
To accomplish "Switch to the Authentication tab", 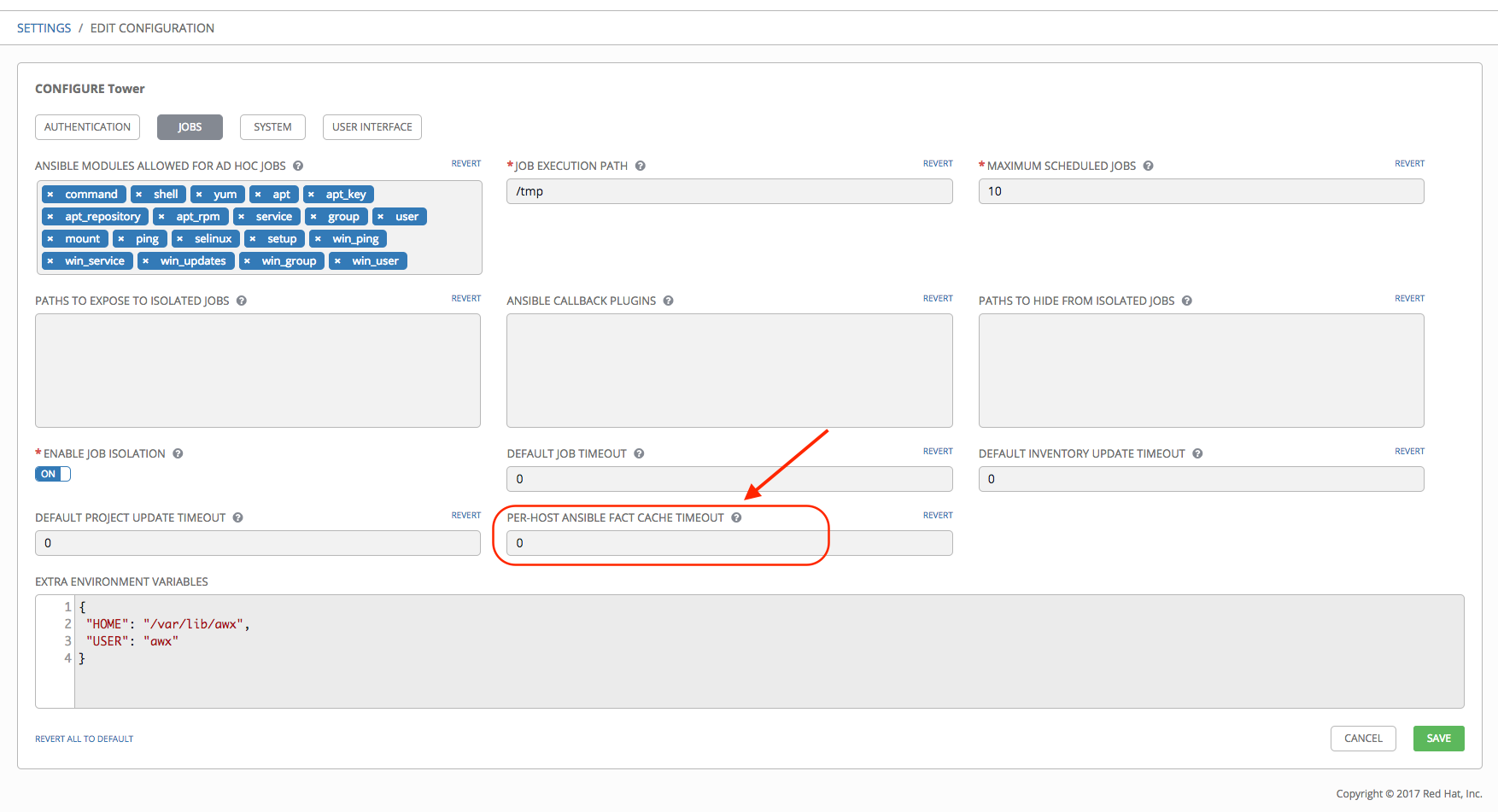I will point(87,127).
